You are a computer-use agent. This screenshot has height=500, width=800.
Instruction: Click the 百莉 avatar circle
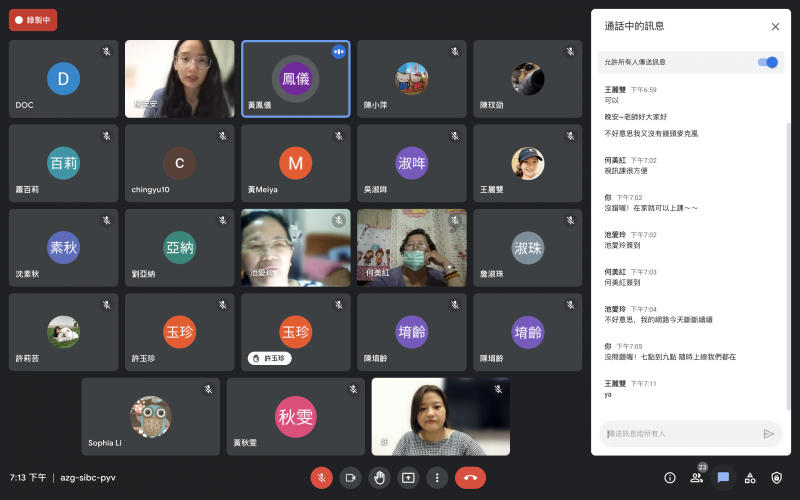63,163
